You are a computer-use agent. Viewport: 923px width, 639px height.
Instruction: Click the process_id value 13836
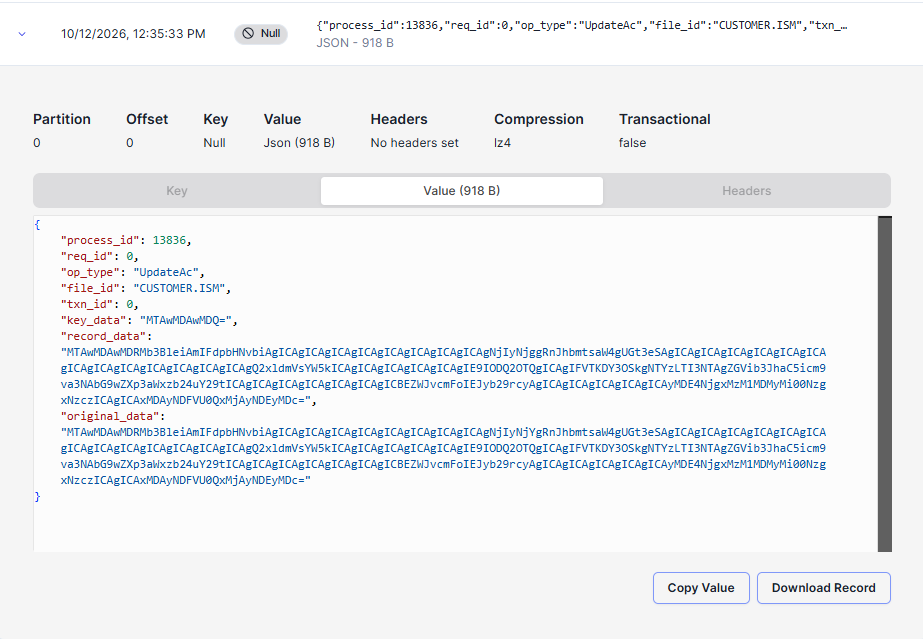pyautogui.click(x=169, y=240)
